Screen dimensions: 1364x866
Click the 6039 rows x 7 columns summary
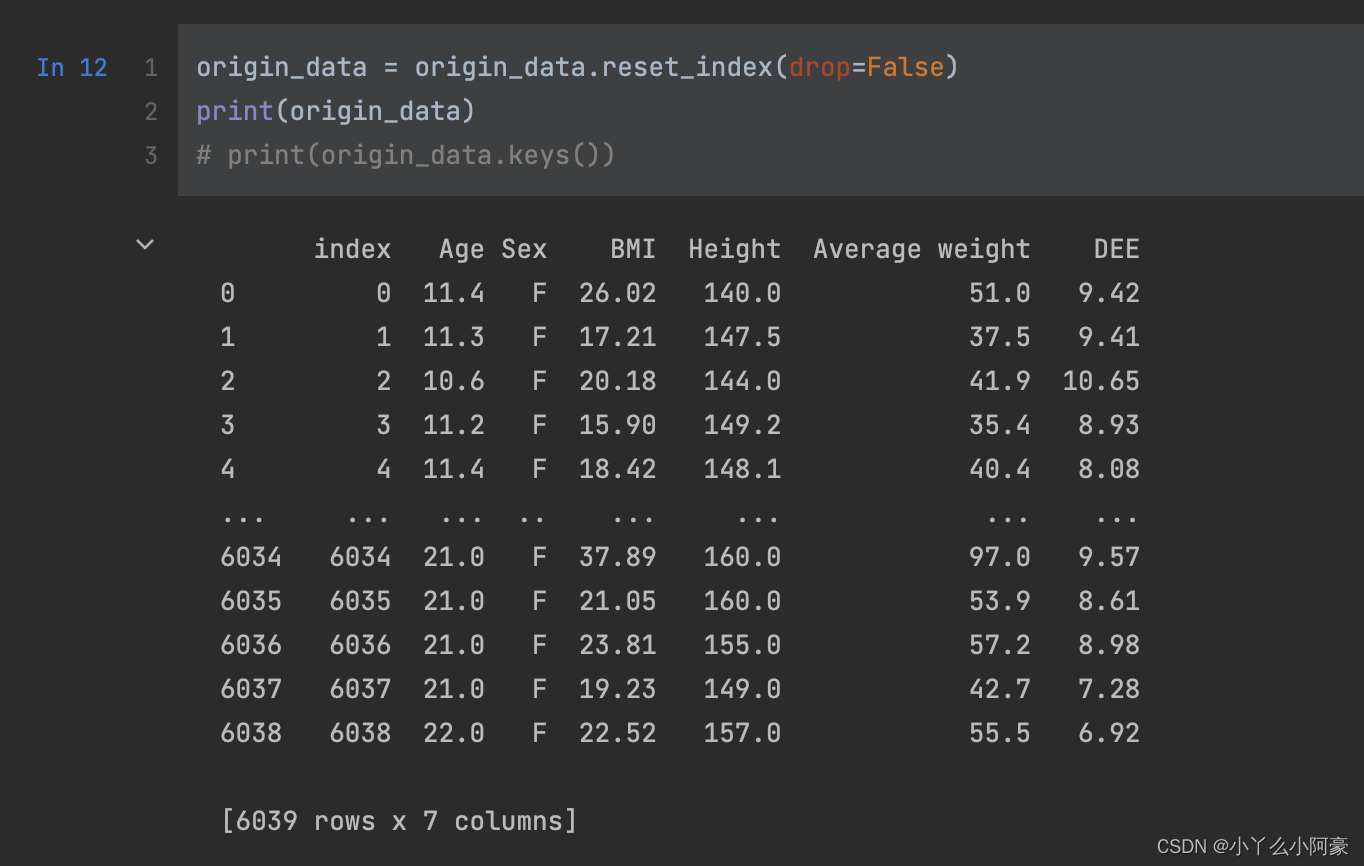[x=399, y=821]
